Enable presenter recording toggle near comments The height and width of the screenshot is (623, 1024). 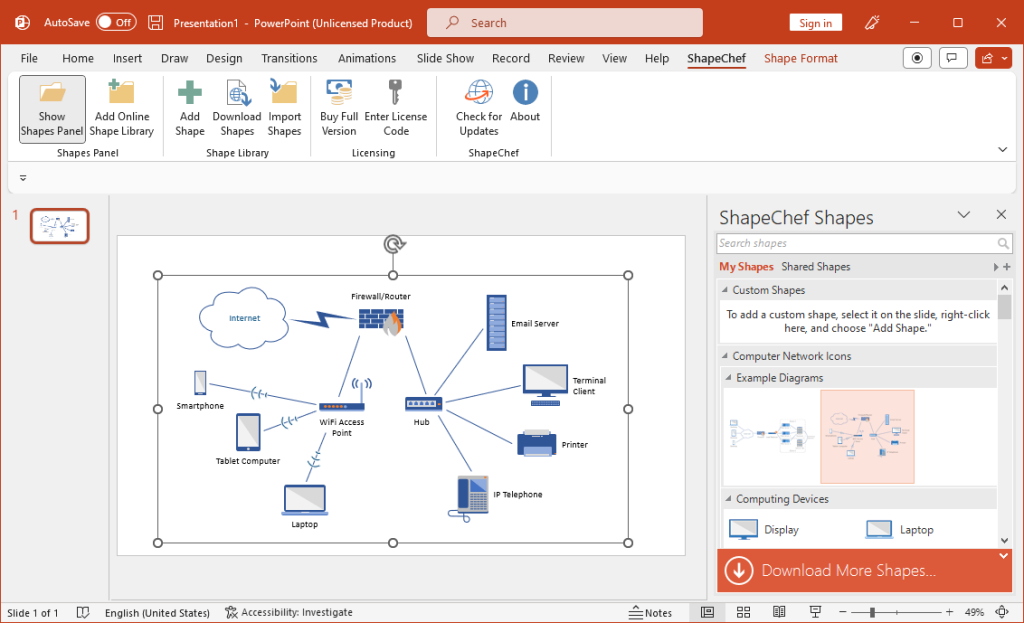click(x=917, y=57)
